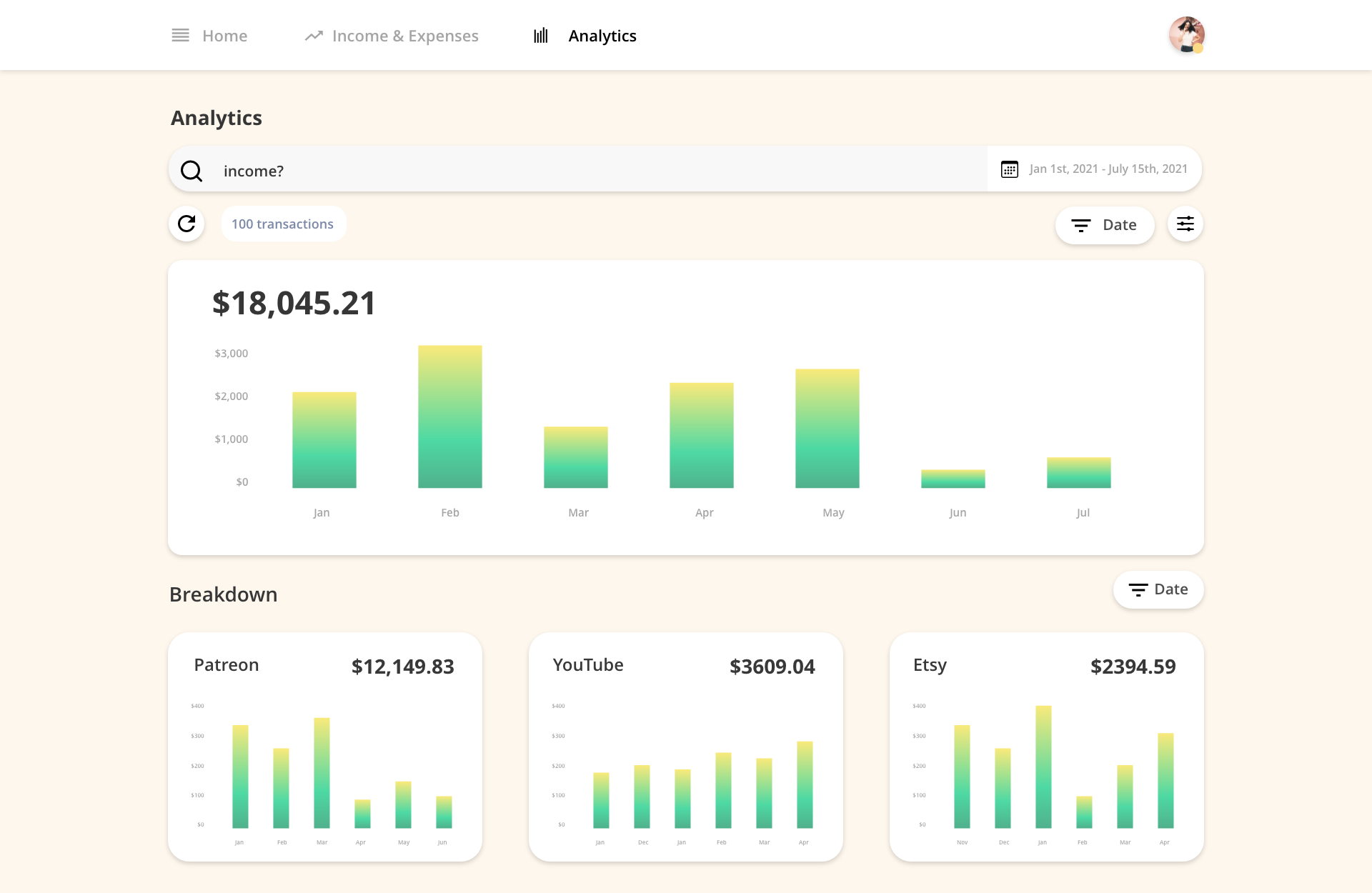Screen dimensions: 1372x893
Task: Click the trending arrow icon near Income & Expenses
Action: 314,35
